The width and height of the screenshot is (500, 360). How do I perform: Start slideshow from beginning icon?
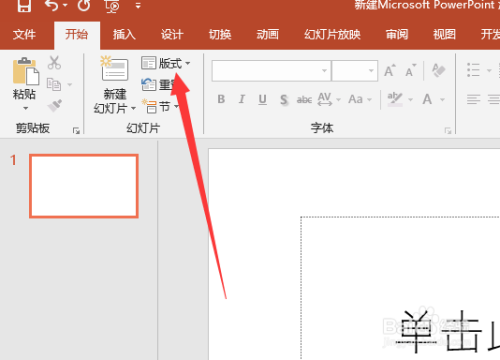[112, 6]
